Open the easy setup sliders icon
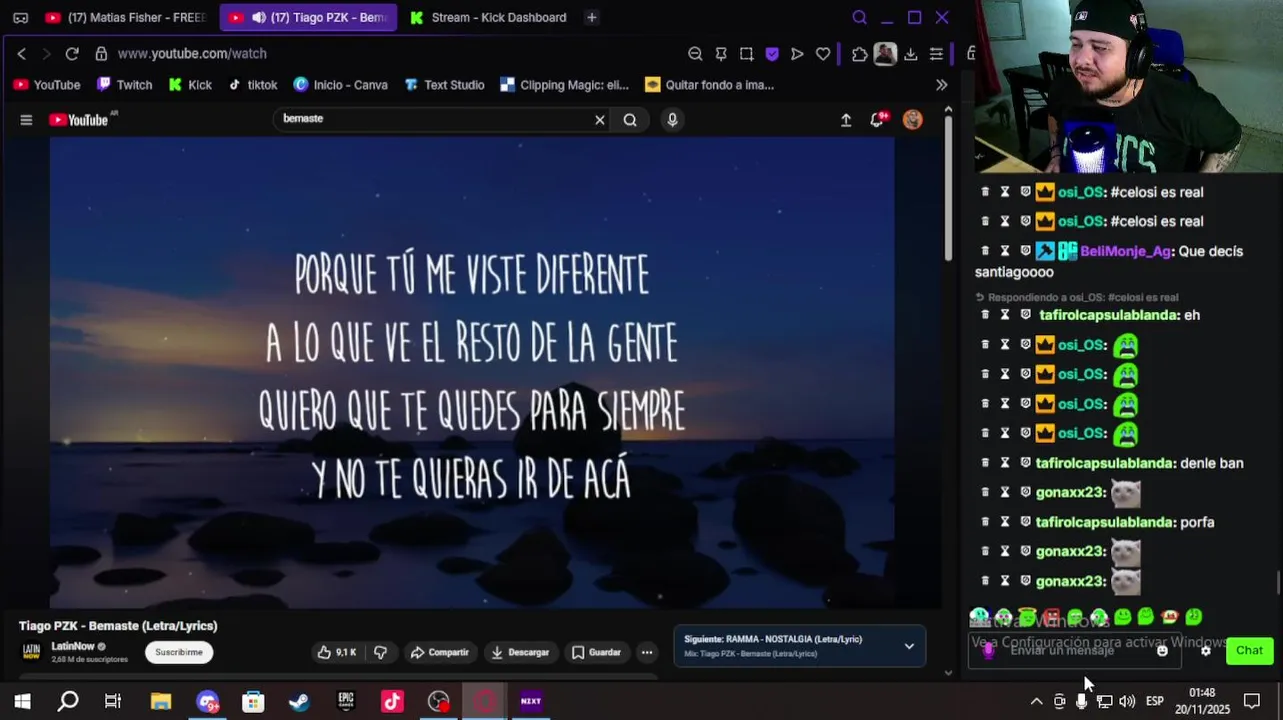Screen dimensions: 1283x720 click(936, 54)
